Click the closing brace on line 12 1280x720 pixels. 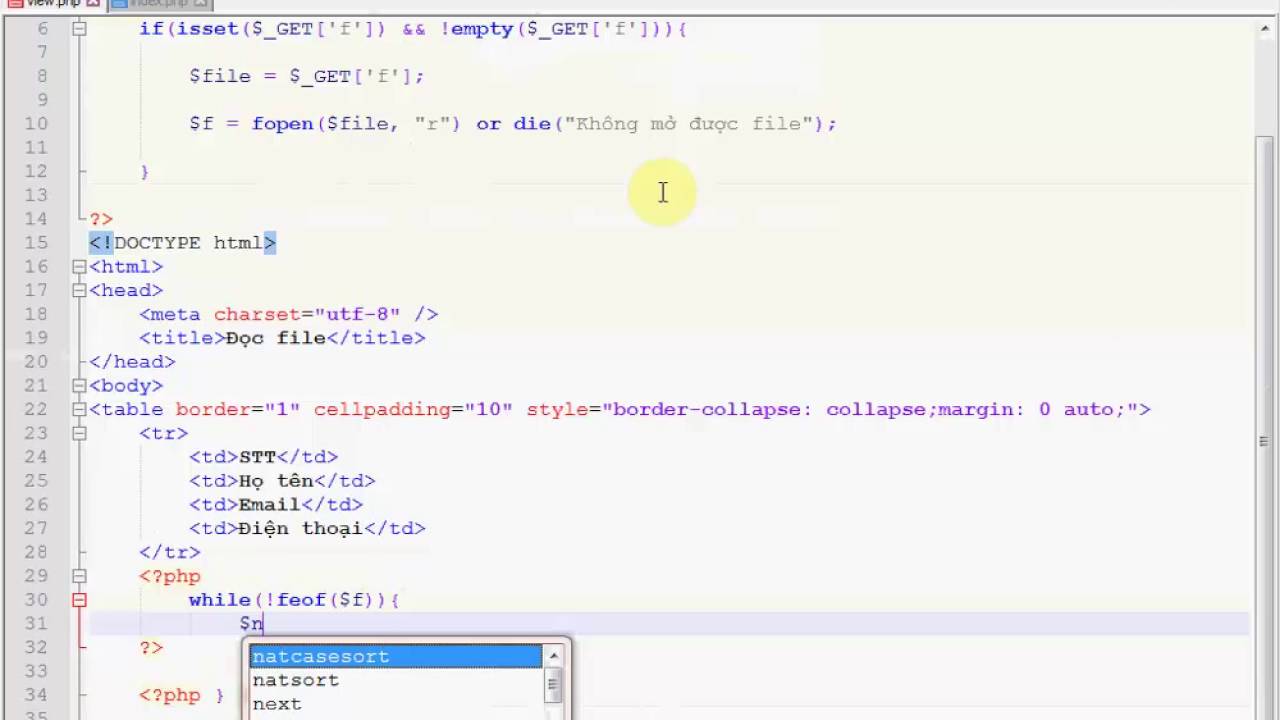click(145, 172)
